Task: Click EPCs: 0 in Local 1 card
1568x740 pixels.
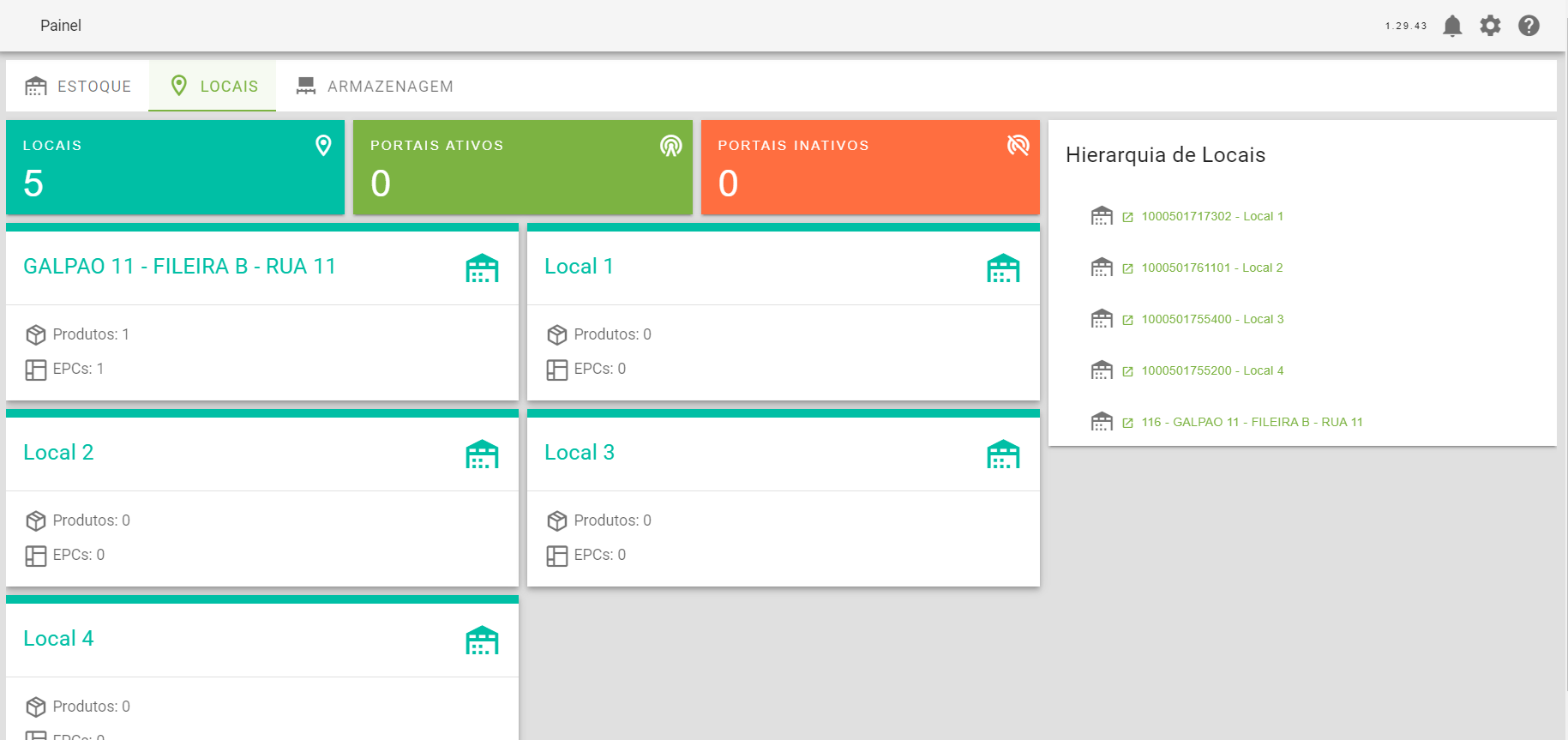Action: 600,369
